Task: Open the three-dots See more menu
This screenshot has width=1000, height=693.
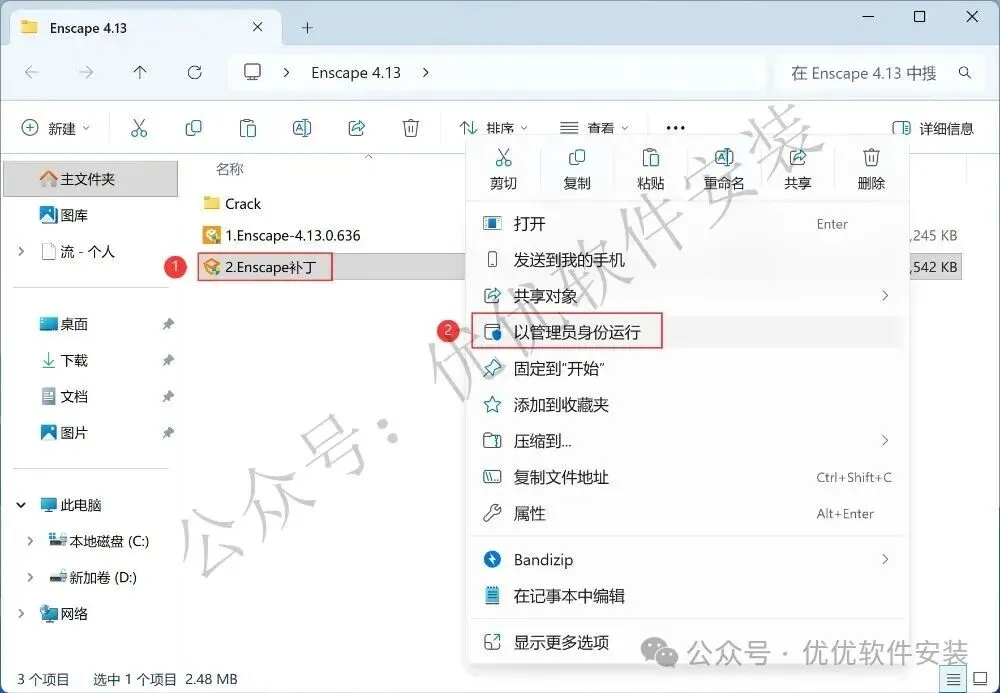Action: point(675,128)
